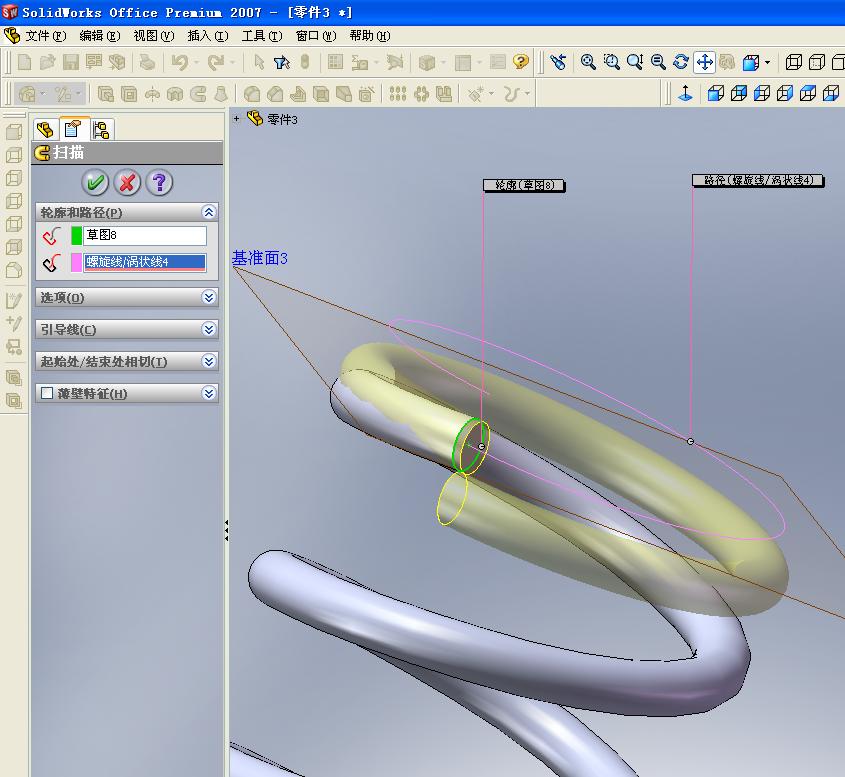Switch to Left view cube icon
The image size is (845, 777).
click(x=761, y=94)
